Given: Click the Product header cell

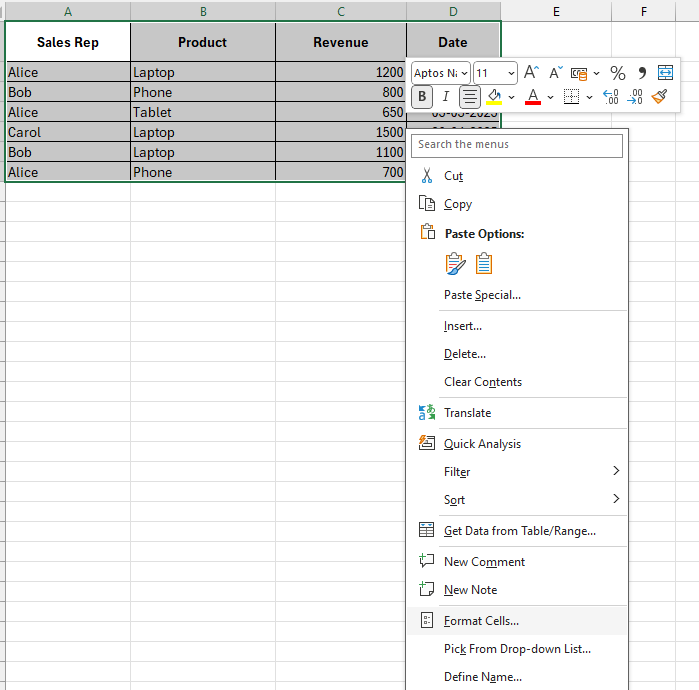Looking at the screenshot, I should click(203, 42).
